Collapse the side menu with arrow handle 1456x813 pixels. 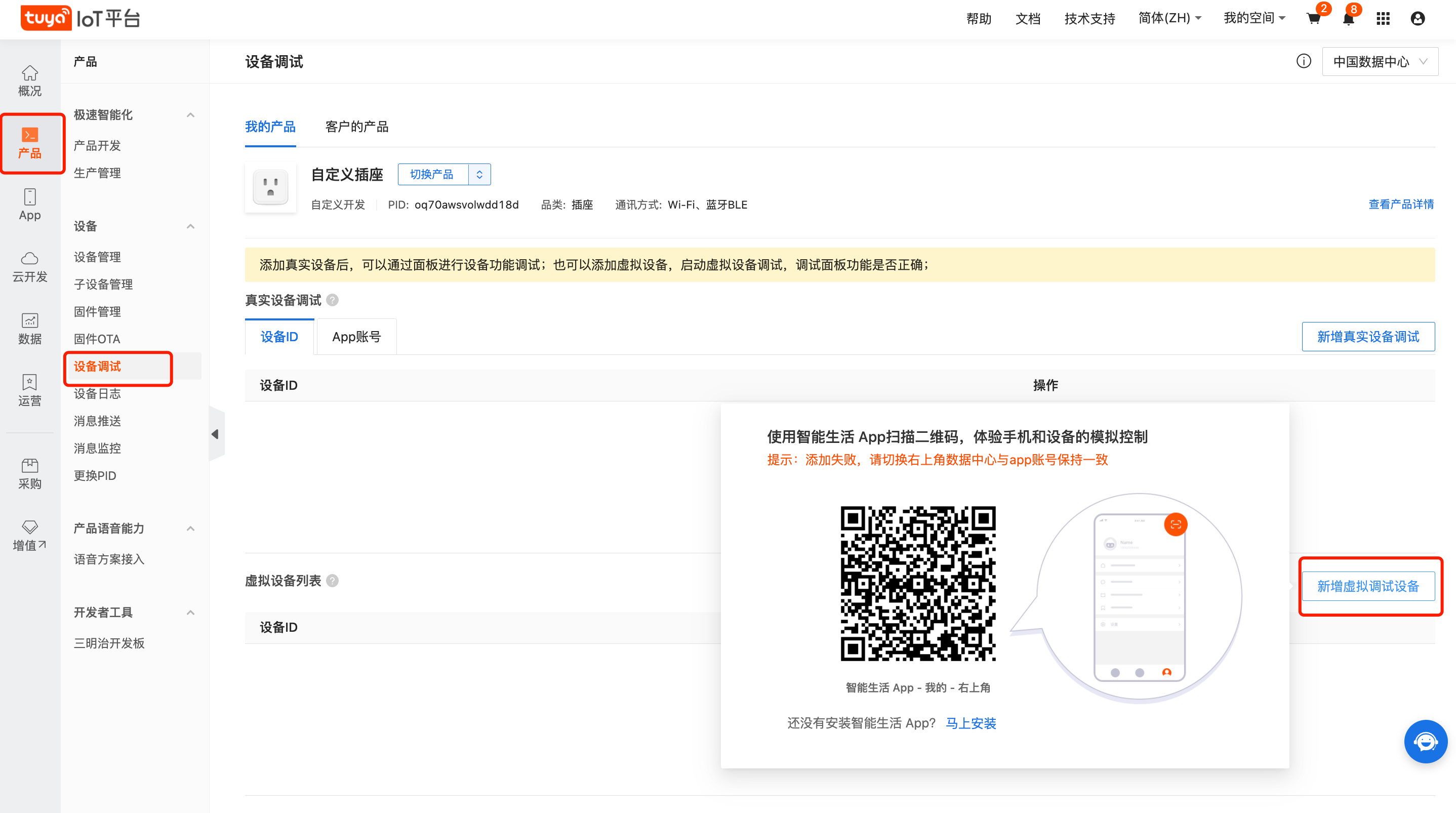pos(215,434)
